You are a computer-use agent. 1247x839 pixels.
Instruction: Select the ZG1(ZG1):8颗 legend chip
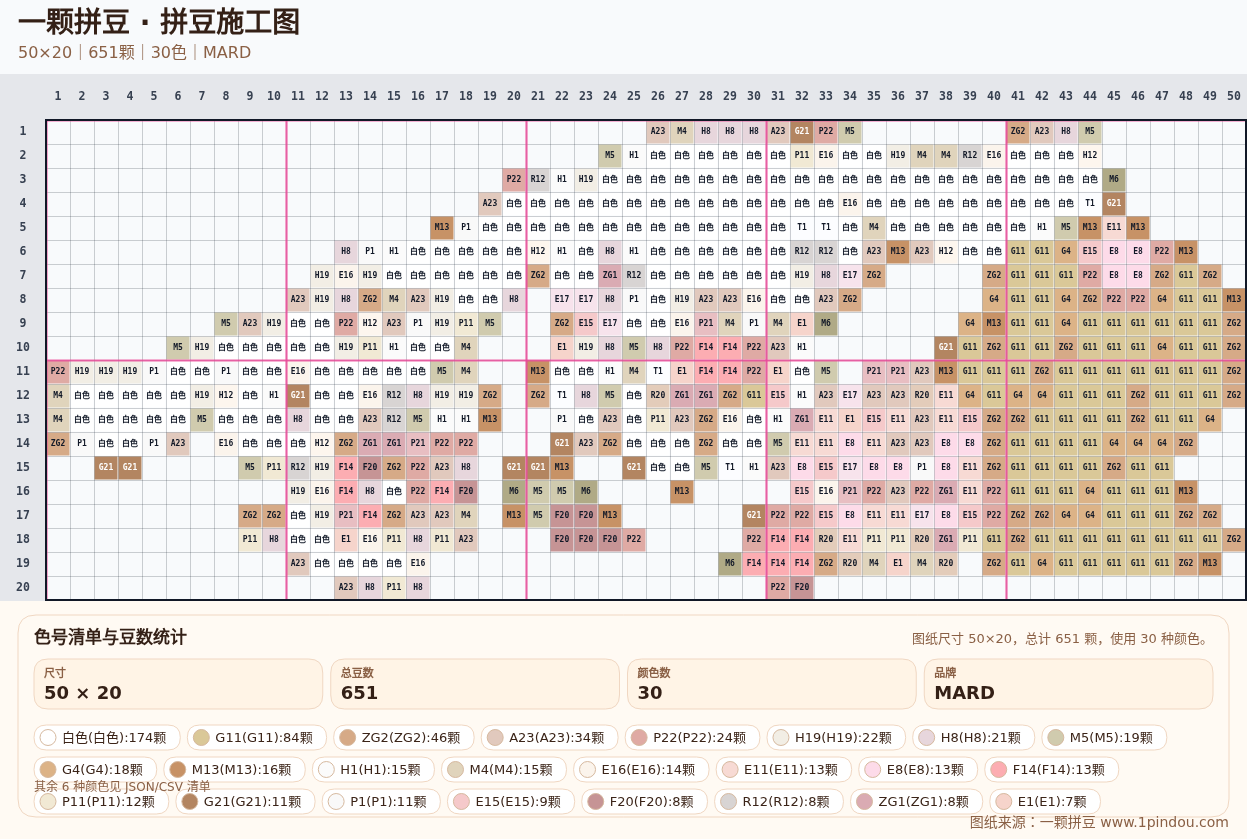[917, 802]
